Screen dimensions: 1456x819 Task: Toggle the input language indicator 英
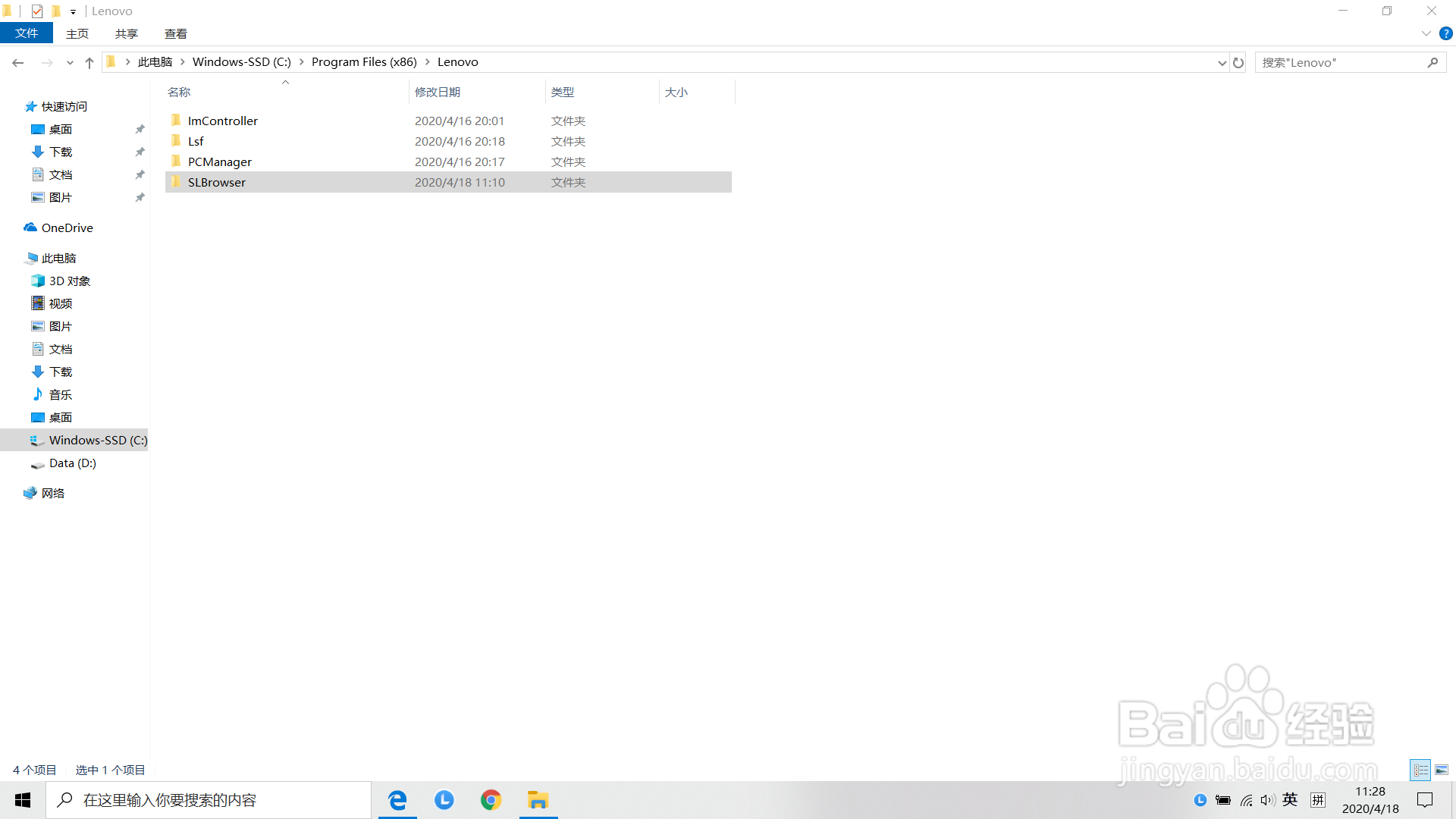[x=1290, y=800]
